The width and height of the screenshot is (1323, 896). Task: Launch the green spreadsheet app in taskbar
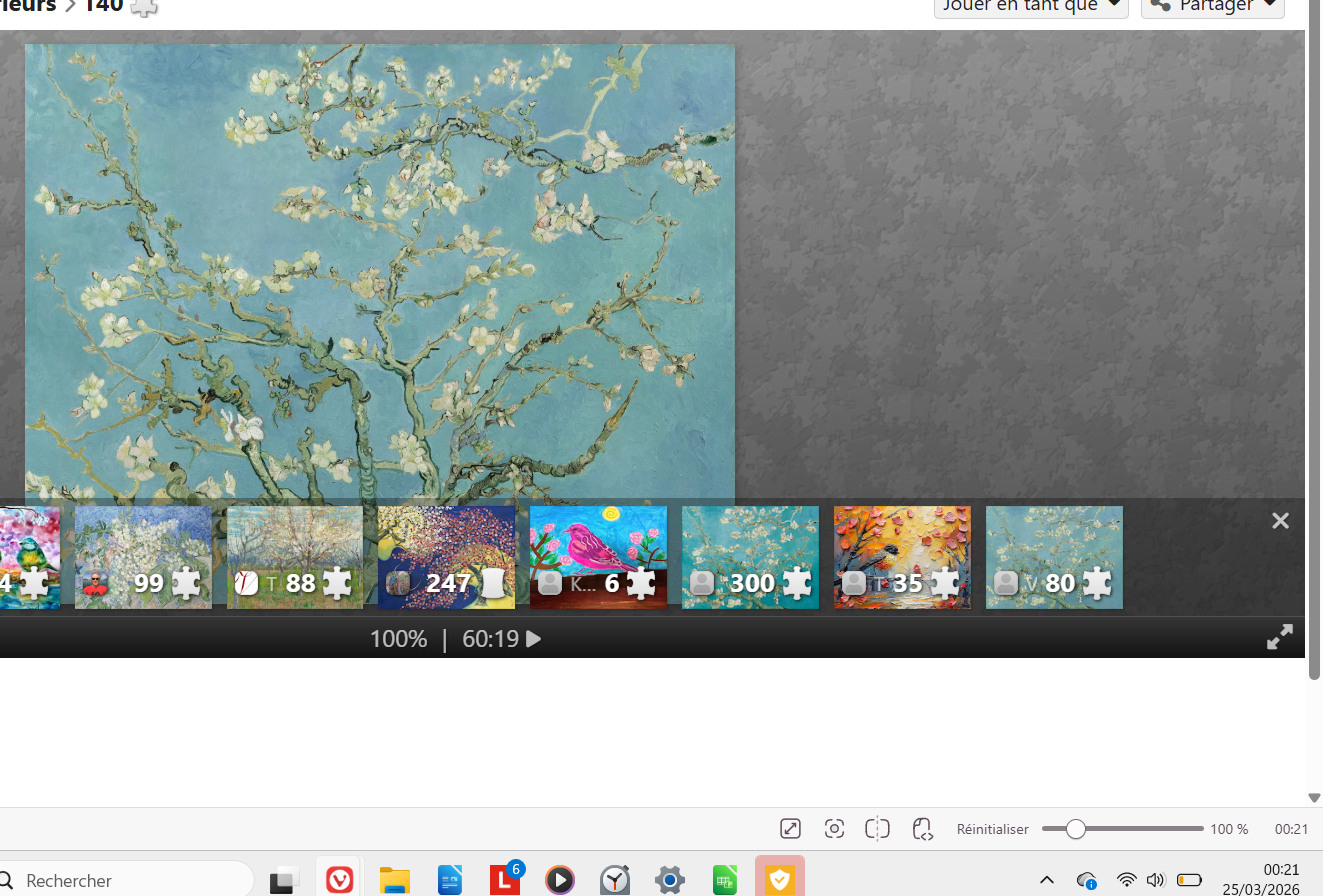725,881
